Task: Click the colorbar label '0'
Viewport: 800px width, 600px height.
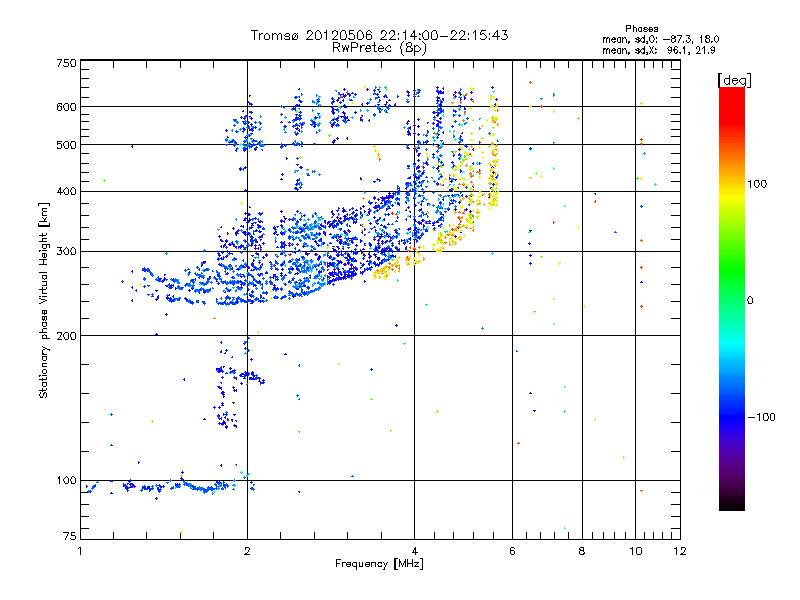Action: (750, 301)
